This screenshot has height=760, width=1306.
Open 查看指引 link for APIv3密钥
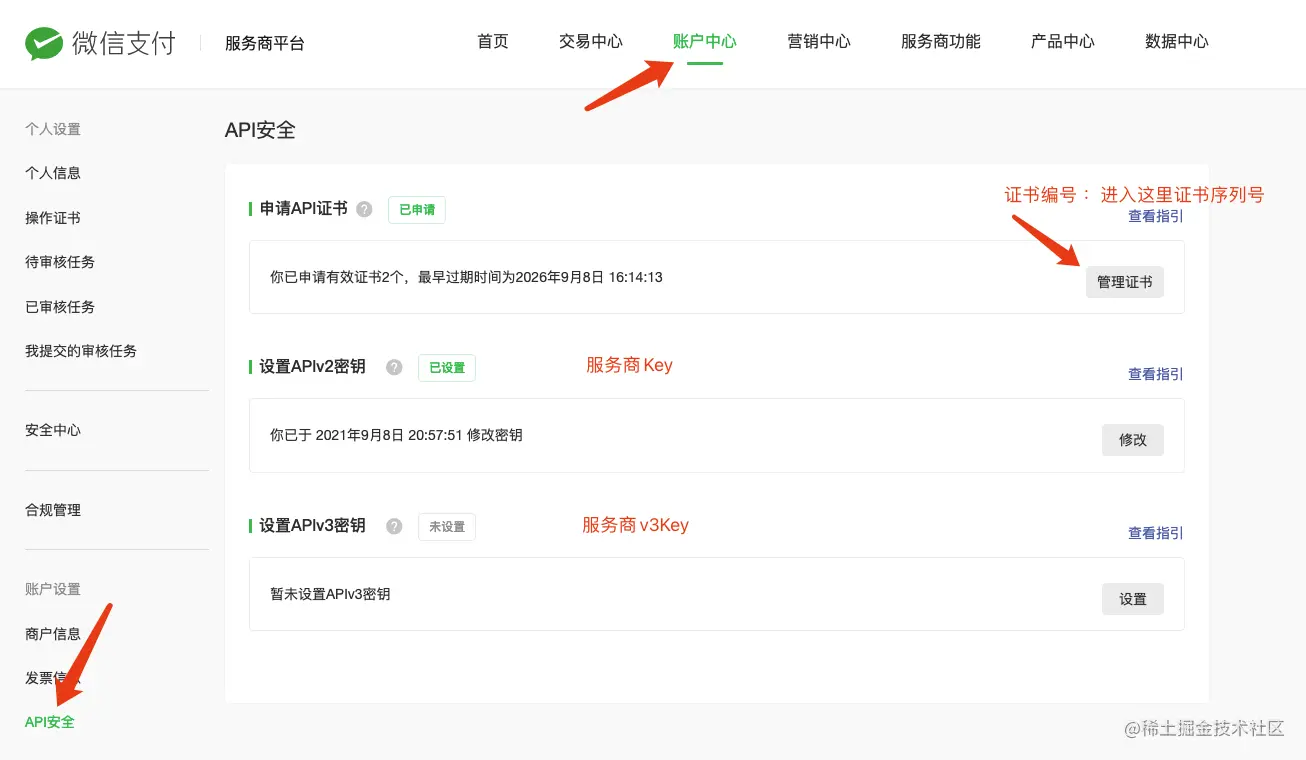click(1156, 533)
